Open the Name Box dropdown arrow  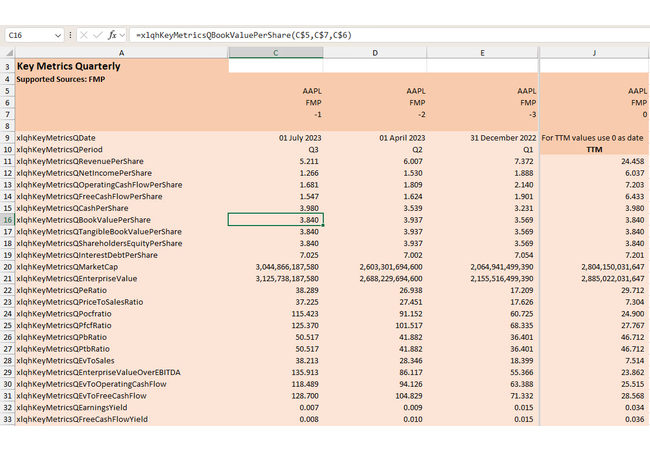[x=58, y=36]
